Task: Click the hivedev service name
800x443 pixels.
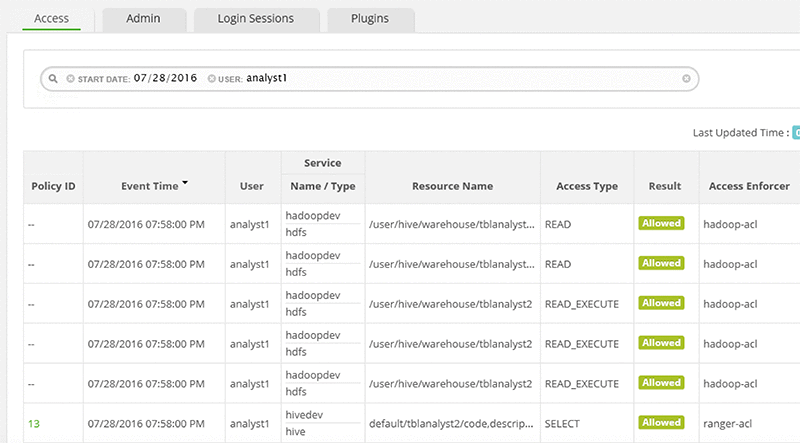Action: pos(304,415)
